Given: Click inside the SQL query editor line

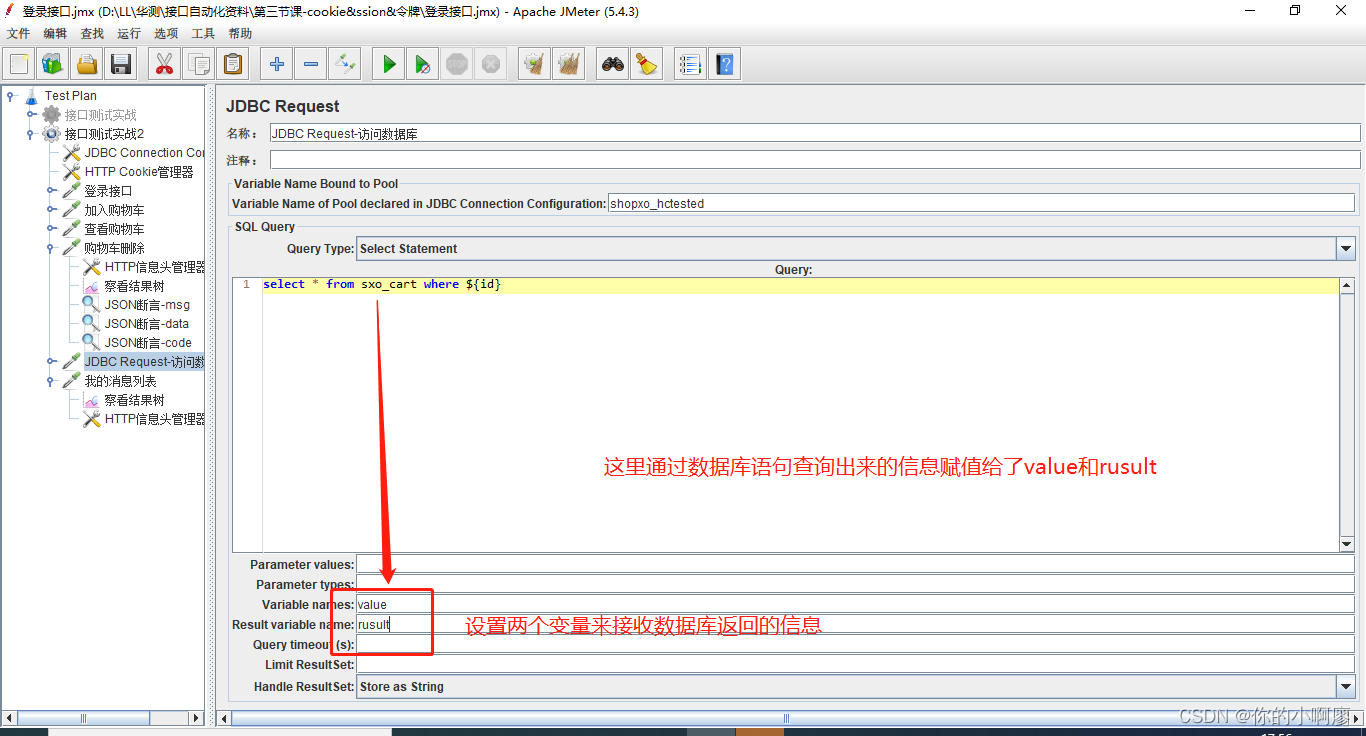Looking at the screenshot, I should click(x=800, y=285).
